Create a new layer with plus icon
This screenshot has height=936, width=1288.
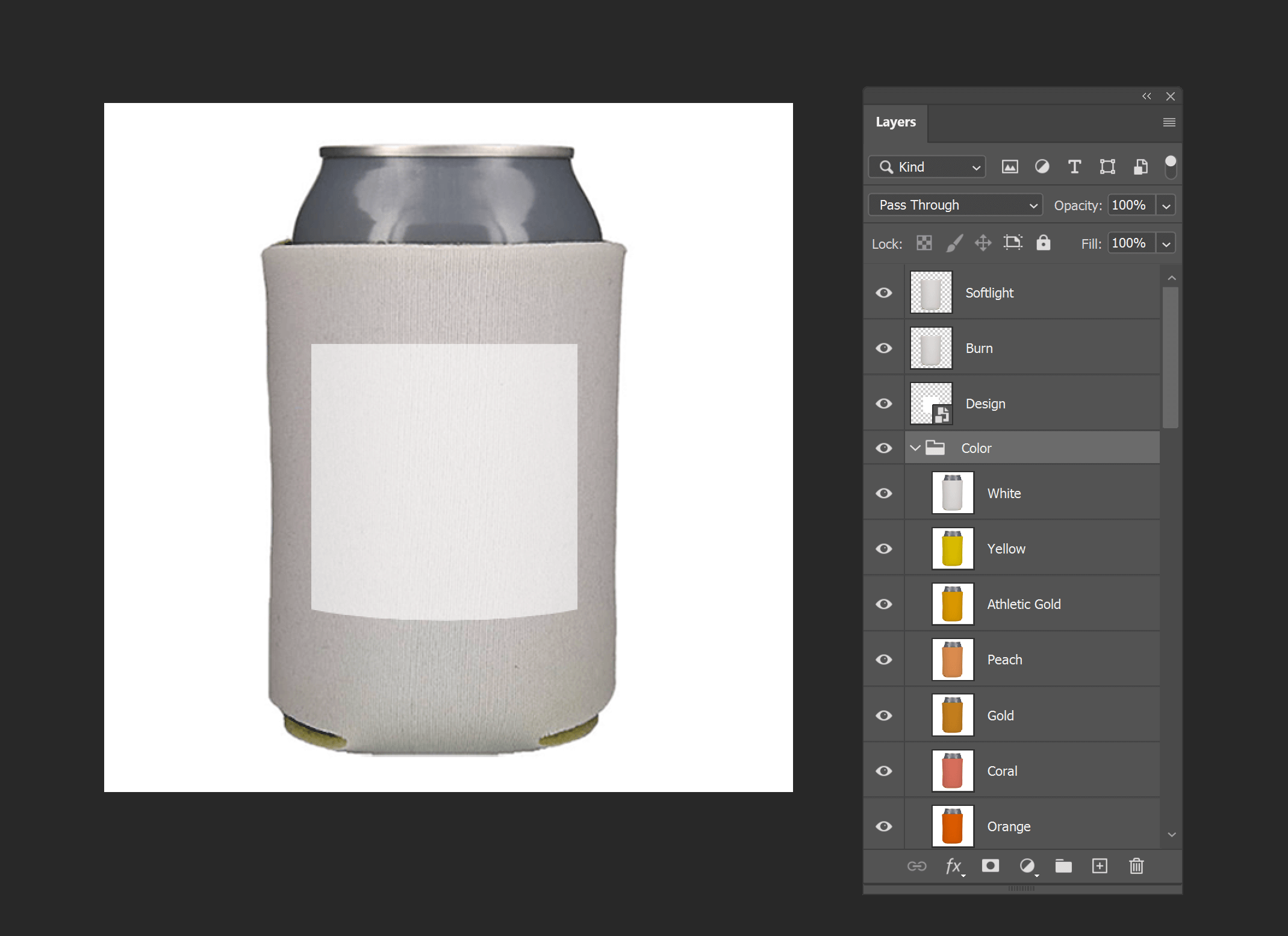pos(1100,866)
